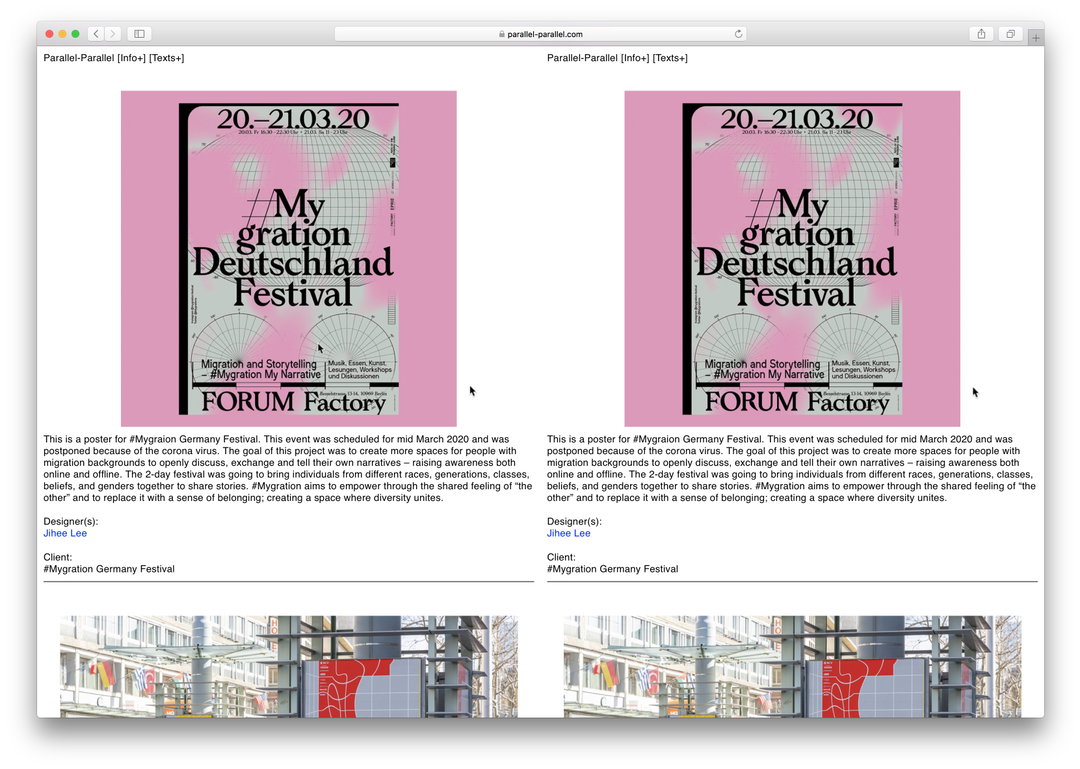
Task: Open Jihee Lee link in right column
Action: click(x=569, y=533)
